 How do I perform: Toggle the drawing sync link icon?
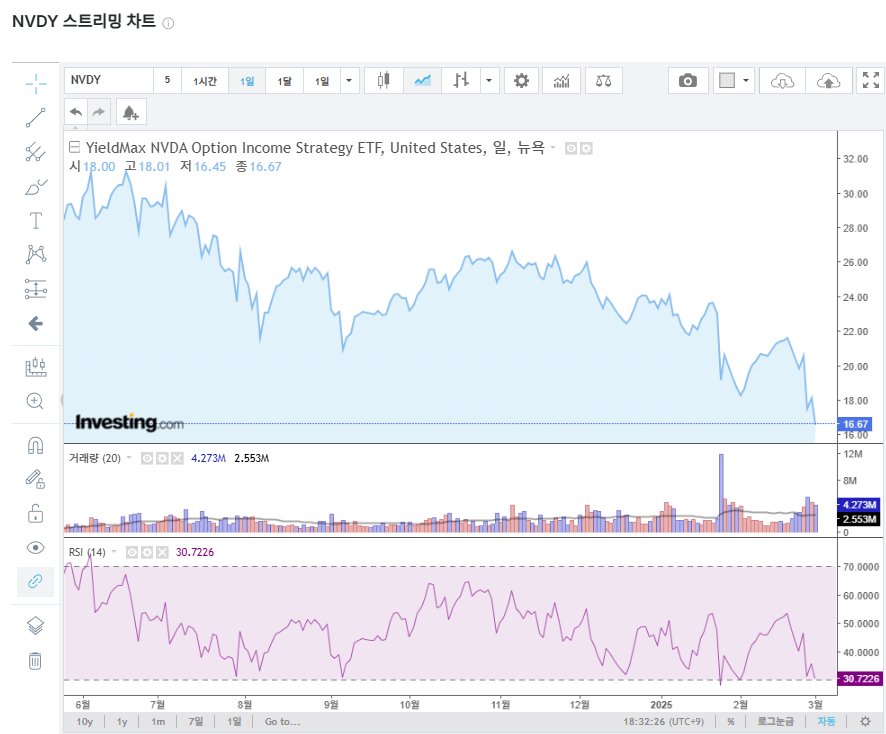(x=36, y=581)
